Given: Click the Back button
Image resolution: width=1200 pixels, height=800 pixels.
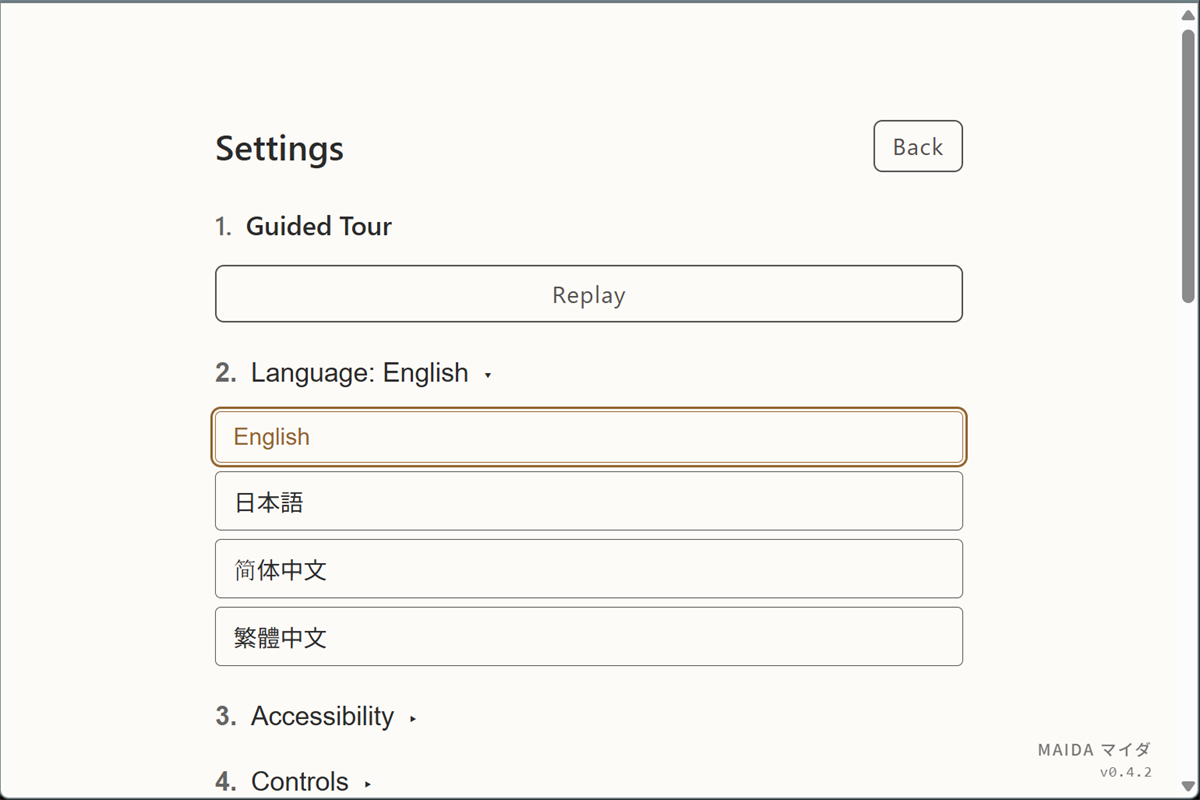Looking at the screenshot, I should (918, 146).
